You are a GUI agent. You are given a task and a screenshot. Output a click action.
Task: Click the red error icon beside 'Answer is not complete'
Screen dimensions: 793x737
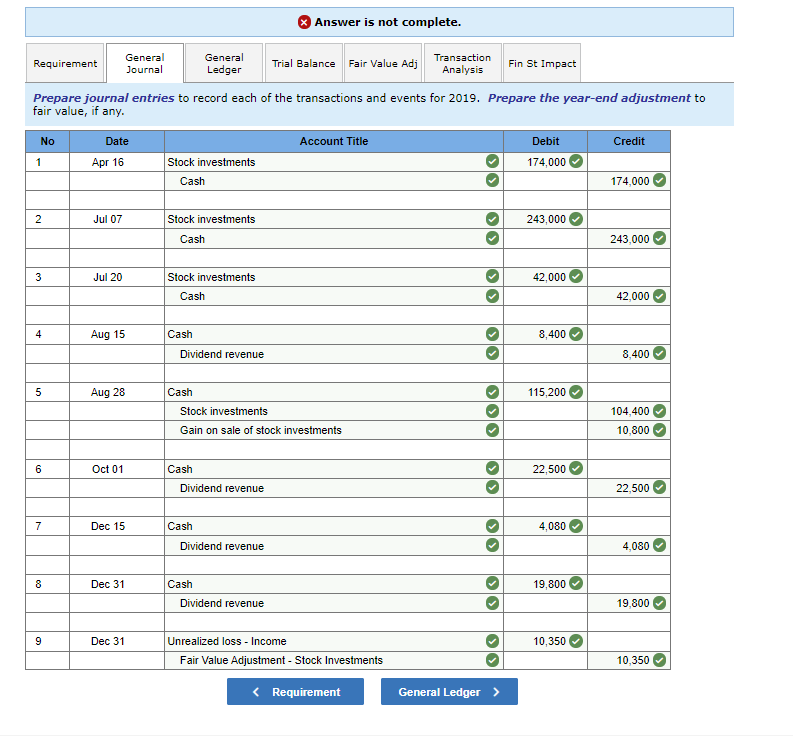304,22
